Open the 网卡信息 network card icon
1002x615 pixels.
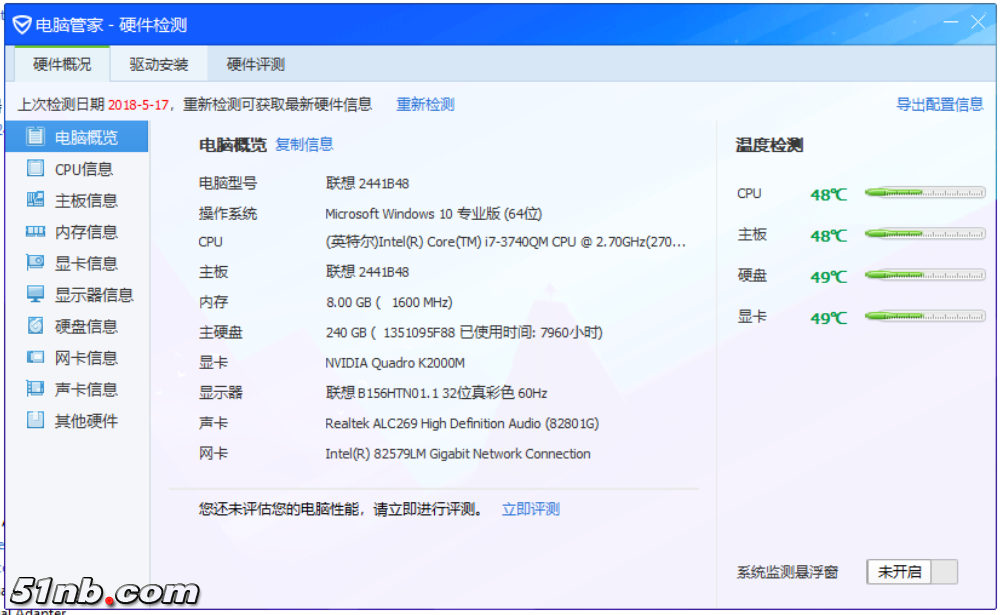(x=36, y=358)
